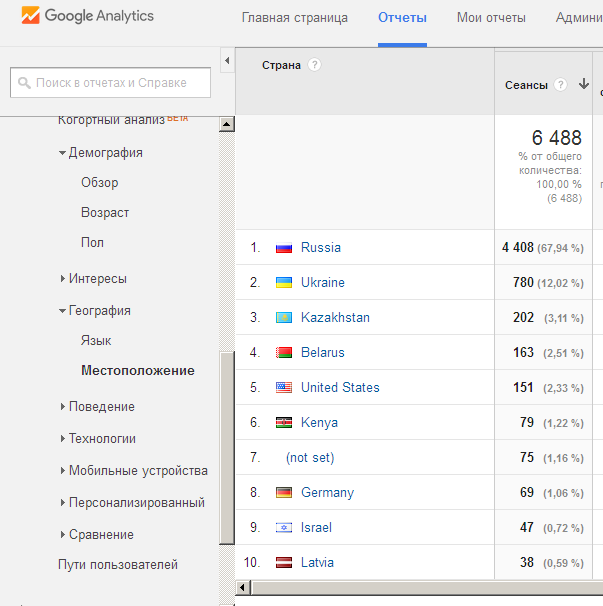Open the Главная страница tab
The image size is (603, 606).
pos(295,18)
